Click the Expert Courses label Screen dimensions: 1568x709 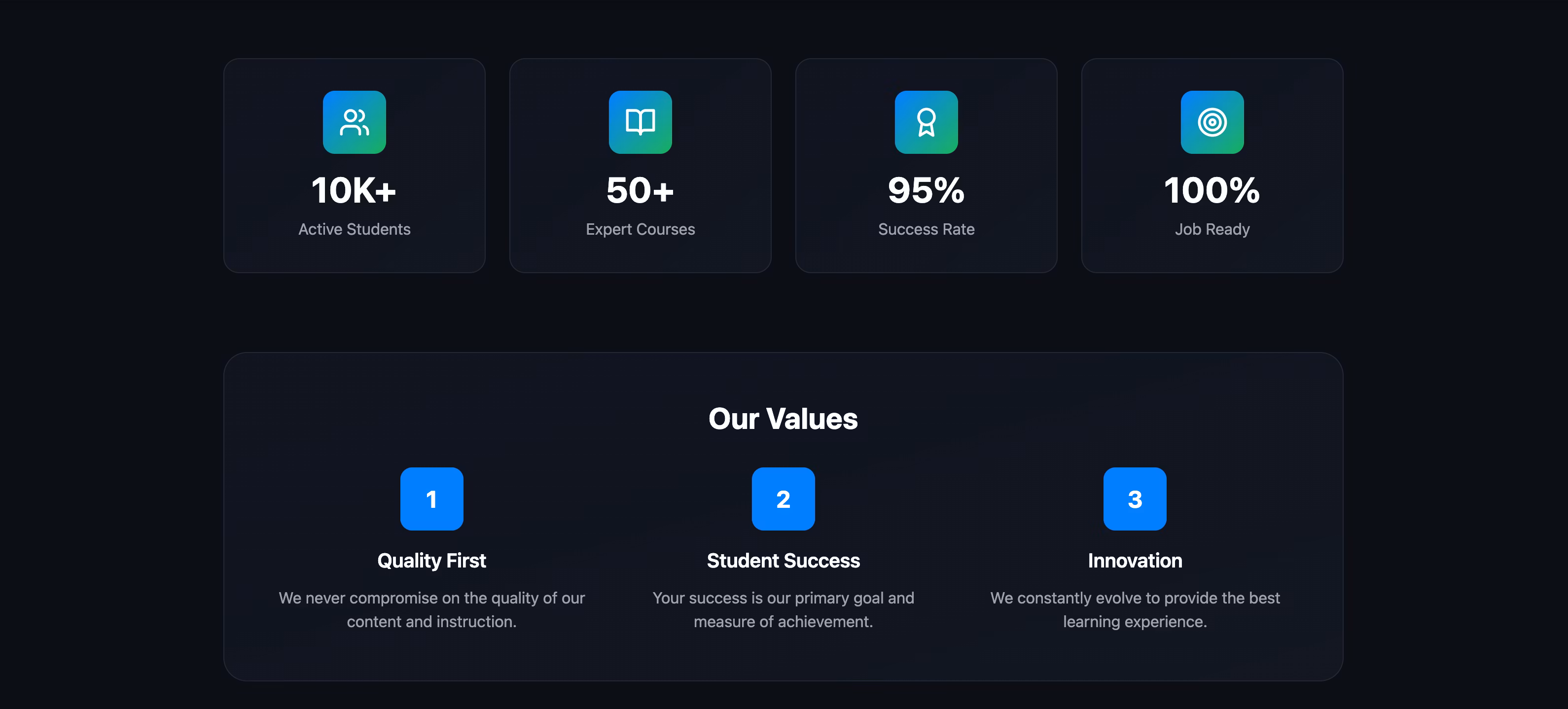point(641,229)
